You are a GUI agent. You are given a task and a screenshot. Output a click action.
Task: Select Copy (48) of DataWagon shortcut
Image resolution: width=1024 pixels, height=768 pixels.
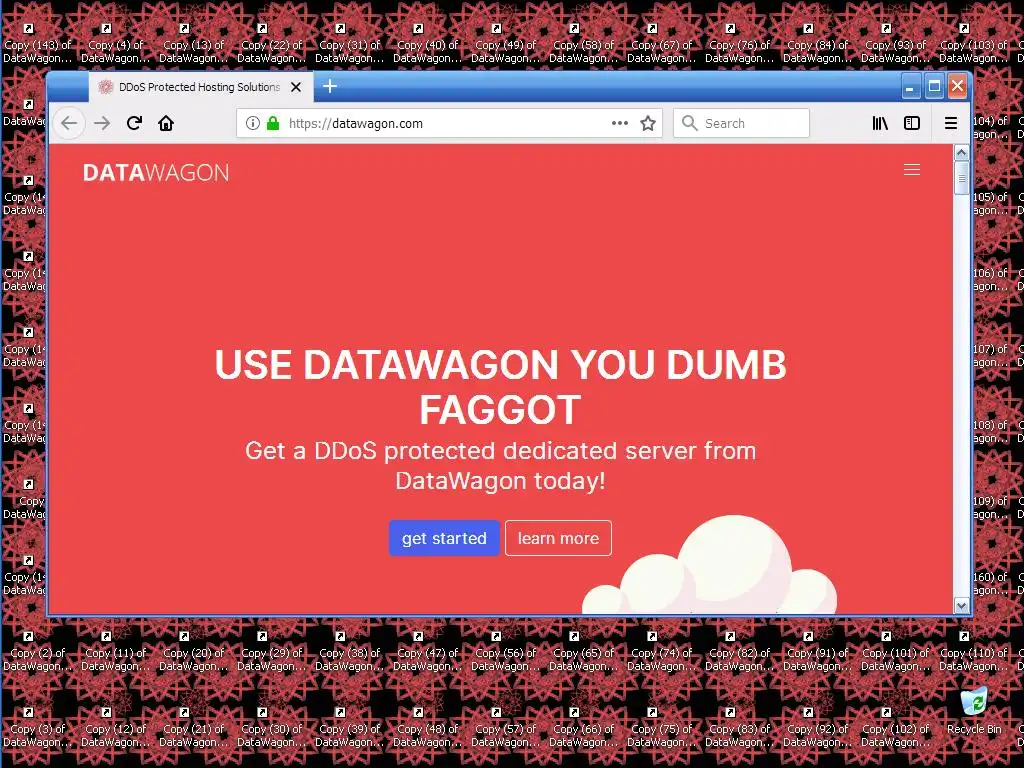[x=428, y=728]
